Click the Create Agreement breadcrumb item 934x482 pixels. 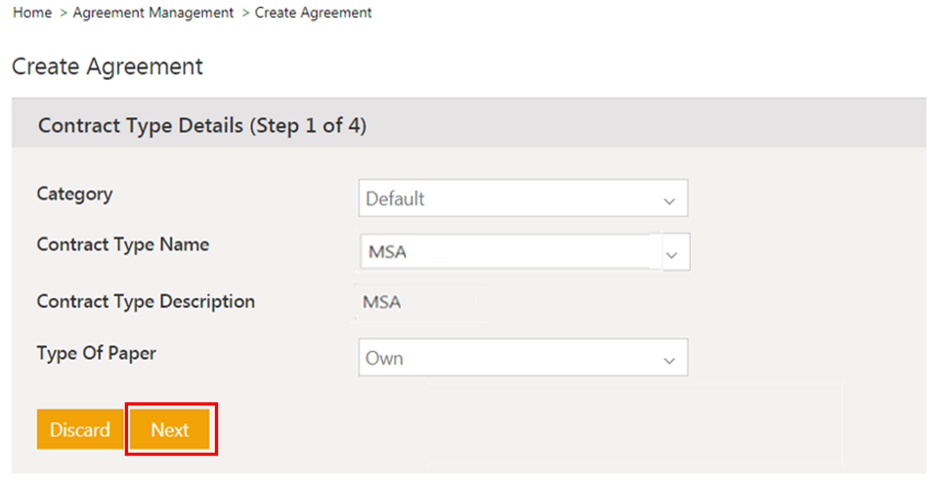pos(313,13)
